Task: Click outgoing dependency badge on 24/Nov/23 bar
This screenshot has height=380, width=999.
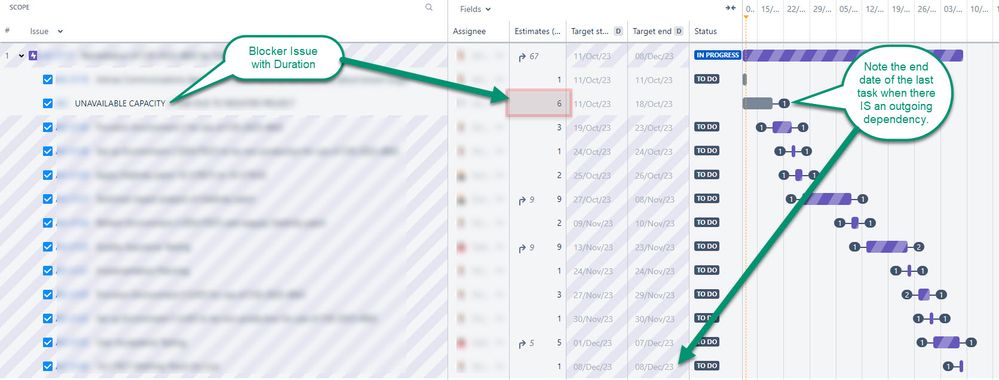Action: 922,271
